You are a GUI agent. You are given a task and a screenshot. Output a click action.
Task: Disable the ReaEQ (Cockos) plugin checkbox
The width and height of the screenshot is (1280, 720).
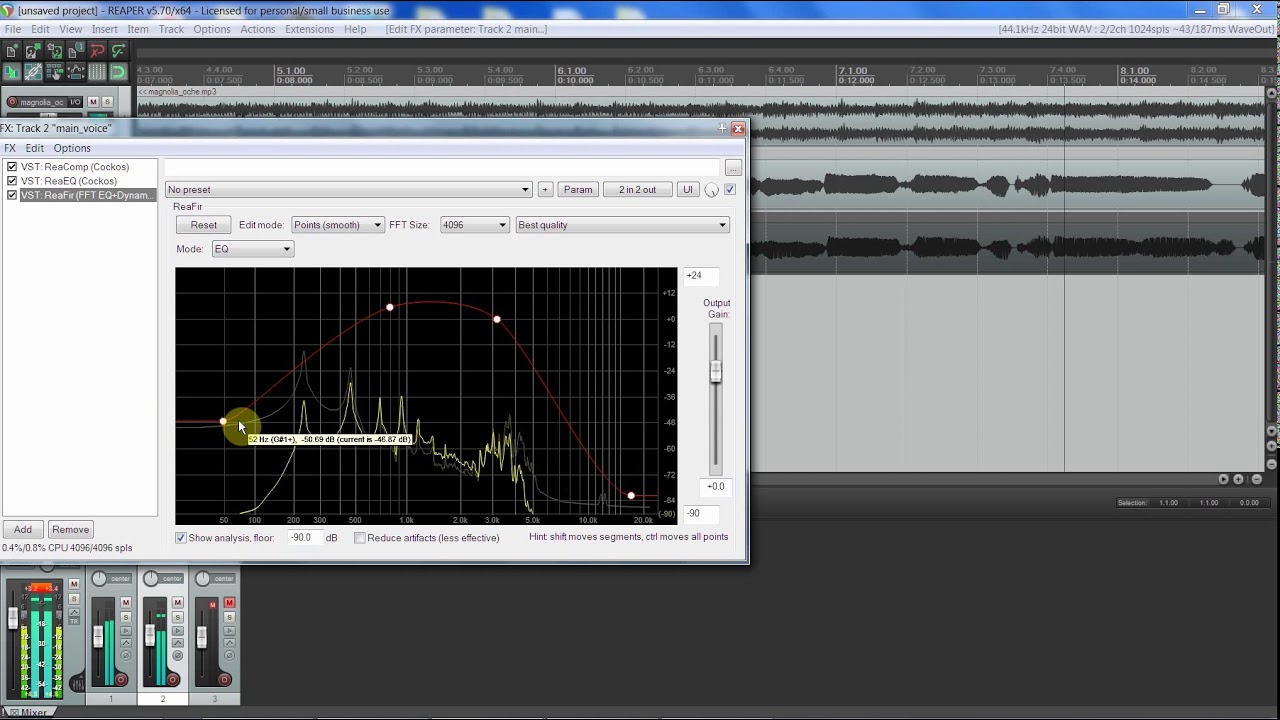tap(12, 181)
